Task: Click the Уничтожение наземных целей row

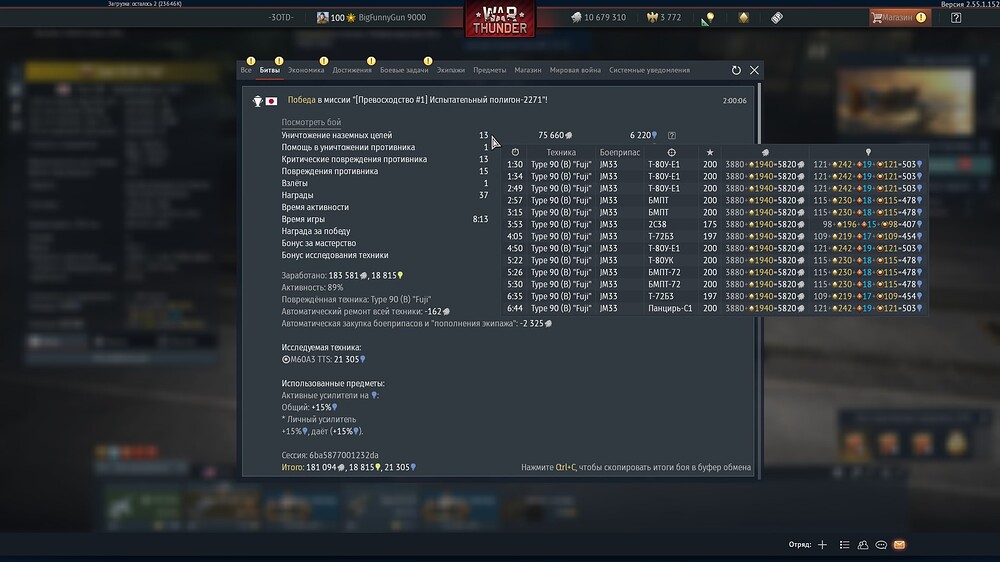Action: point(385,135)
